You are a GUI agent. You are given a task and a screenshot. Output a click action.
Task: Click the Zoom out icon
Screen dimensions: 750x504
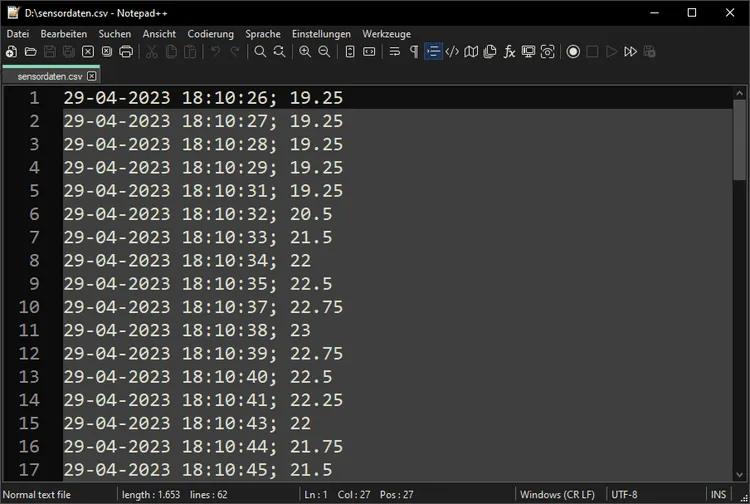pos(324,52)
